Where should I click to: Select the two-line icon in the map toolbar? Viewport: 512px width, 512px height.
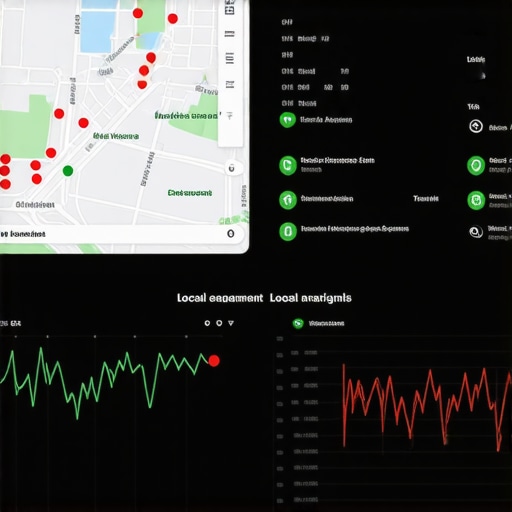click(x=230, y=34)
